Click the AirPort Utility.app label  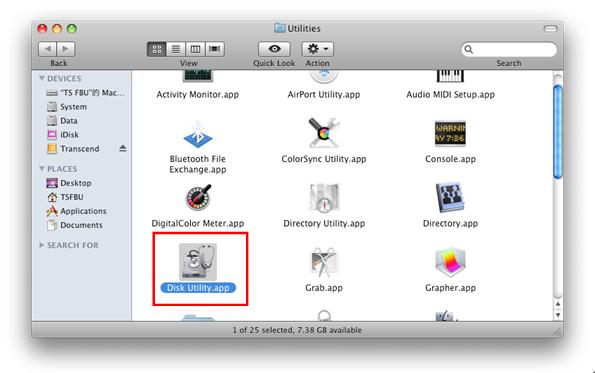[x=324, y=94]
